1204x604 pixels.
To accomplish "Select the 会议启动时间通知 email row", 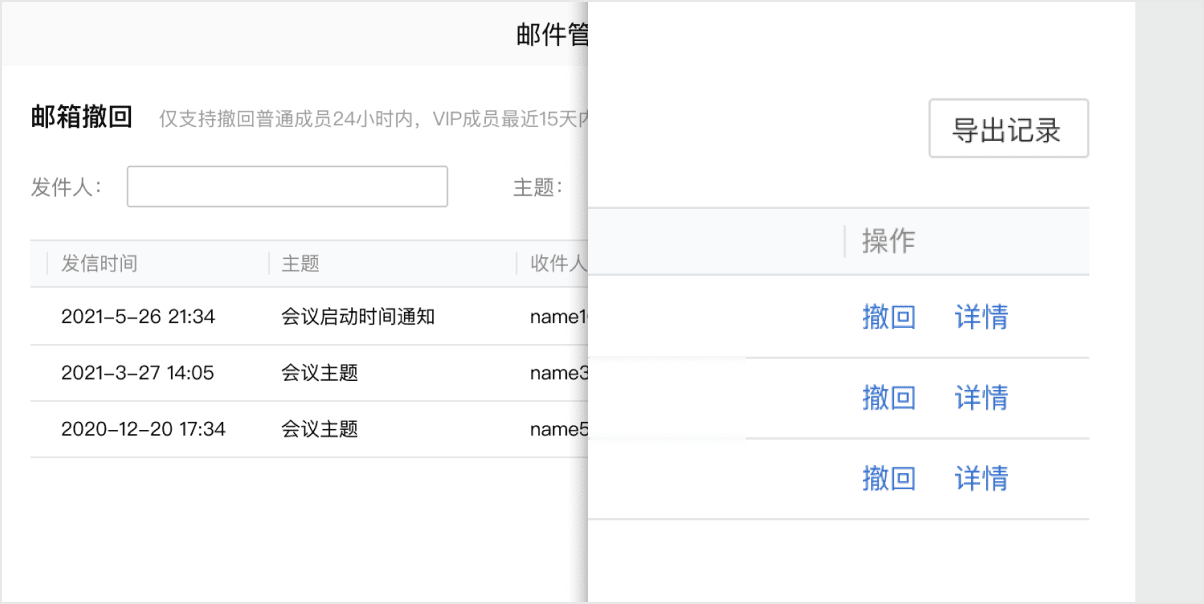I will (x=300, y=317).
